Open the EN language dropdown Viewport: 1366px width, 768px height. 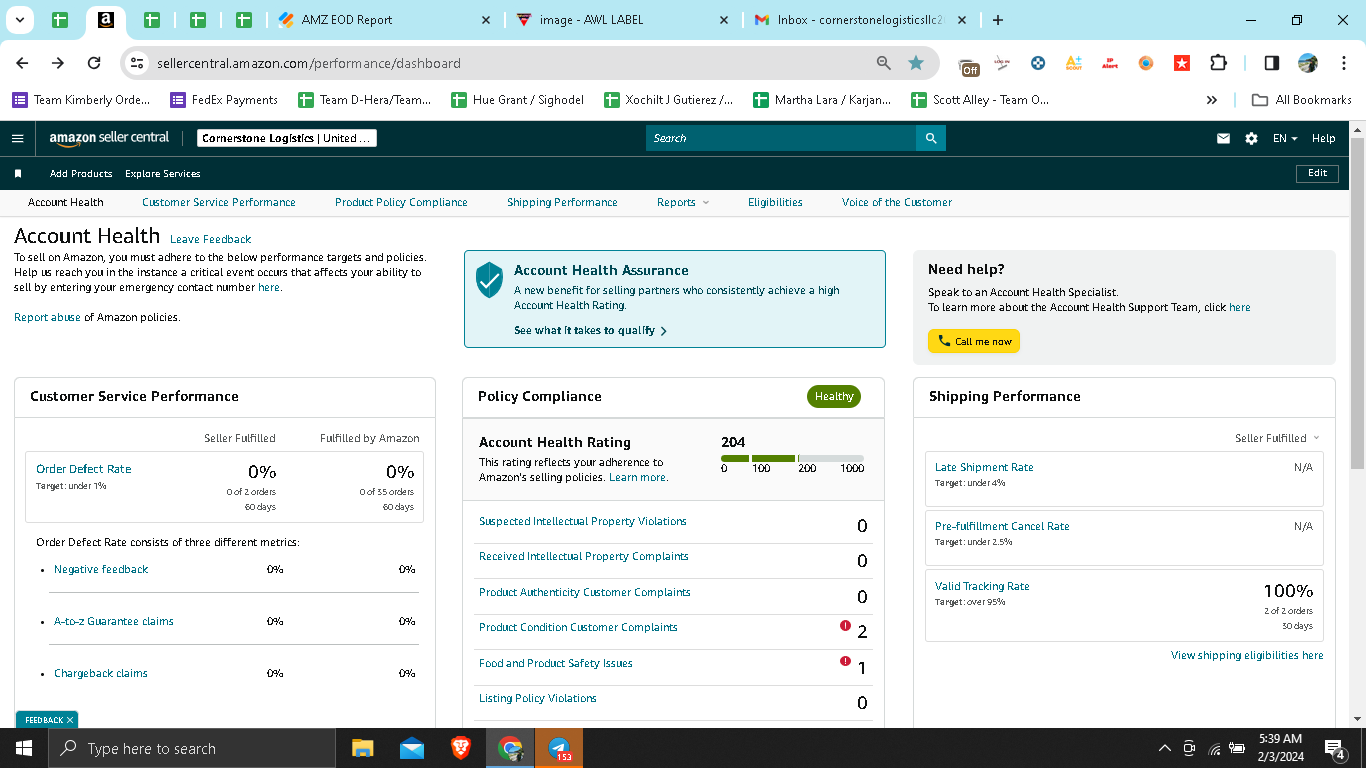(x=1285, y=138)
